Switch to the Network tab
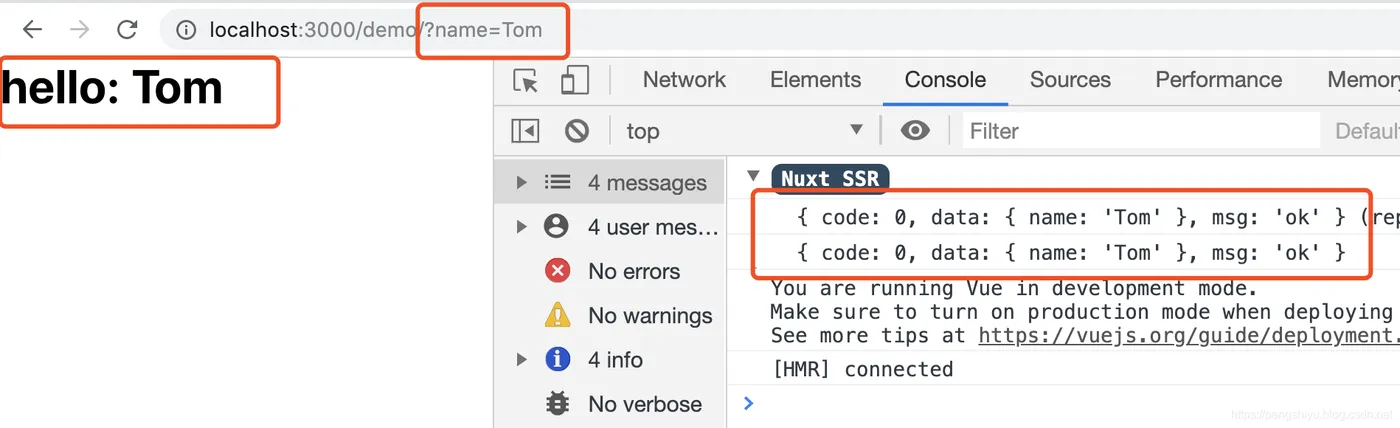 pos(684,80)
